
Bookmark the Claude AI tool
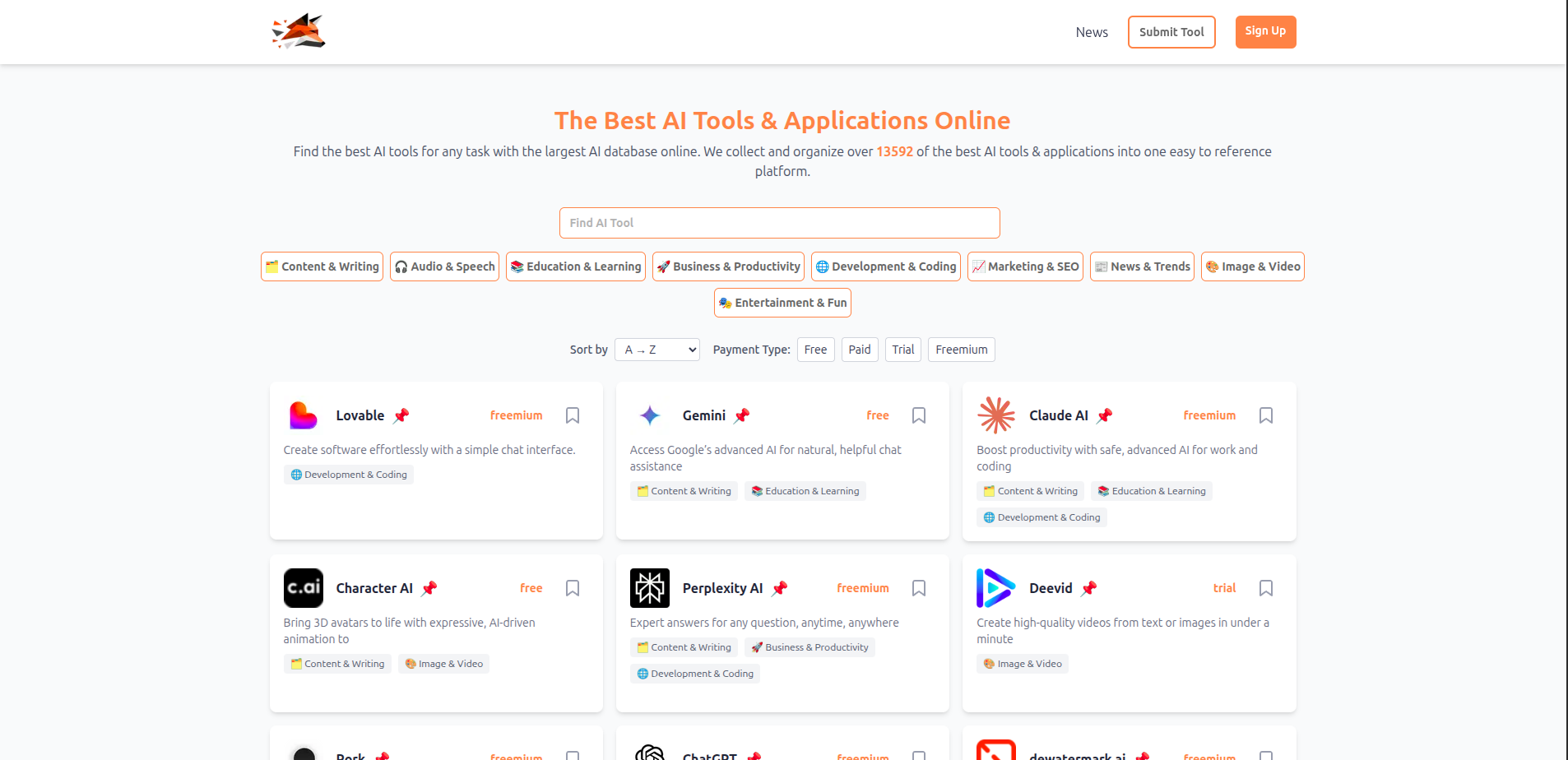tap(1265, 415)
